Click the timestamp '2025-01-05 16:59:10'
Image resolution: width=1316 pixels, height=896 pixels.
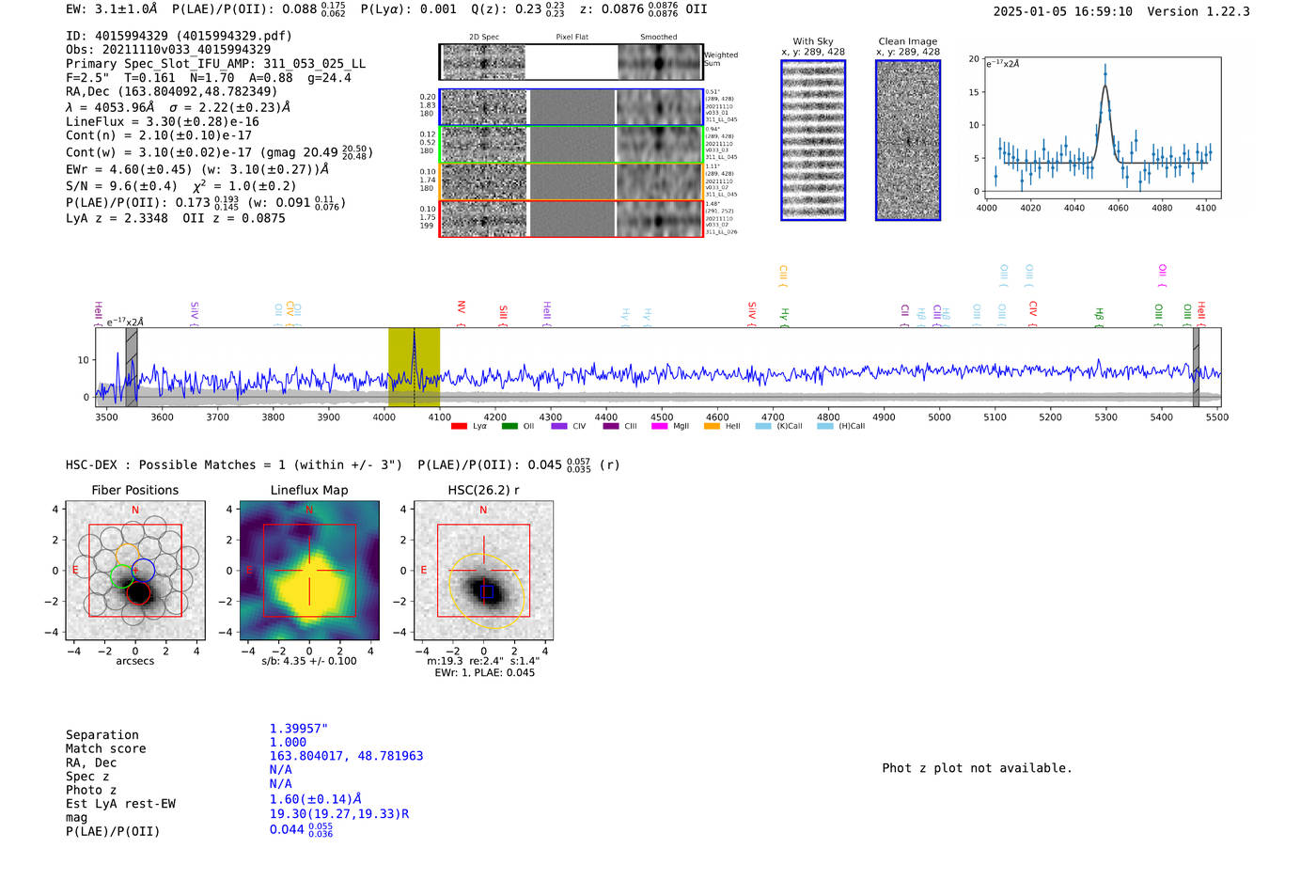(1062, 11)
